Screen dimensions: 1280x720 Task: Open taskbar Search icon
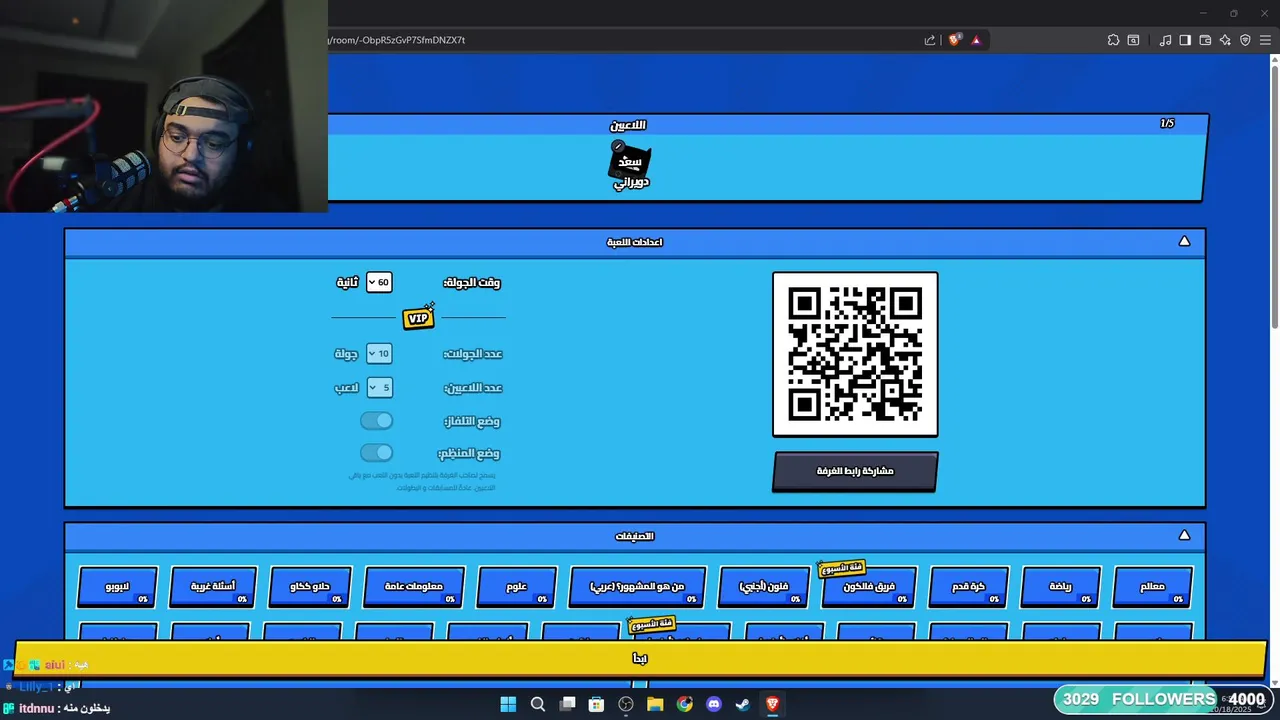click(x=537, y=704)
